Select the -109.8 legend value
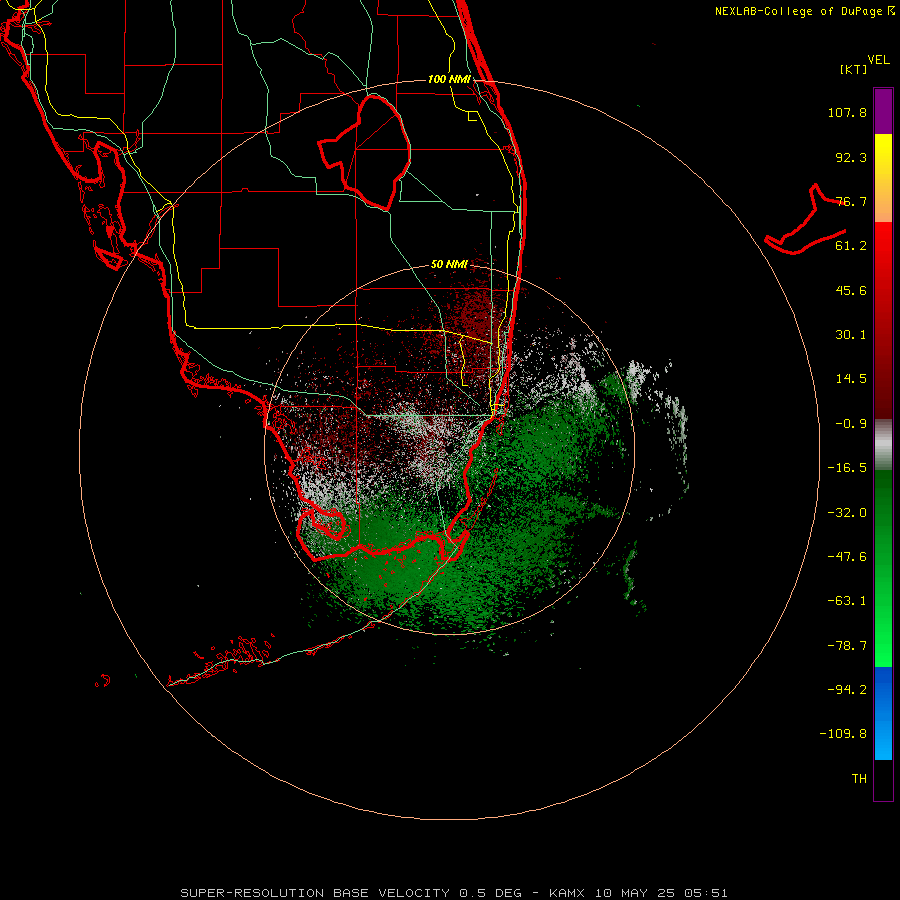The width and height of the screenshot is (900, 900). [x=843, y=734]
